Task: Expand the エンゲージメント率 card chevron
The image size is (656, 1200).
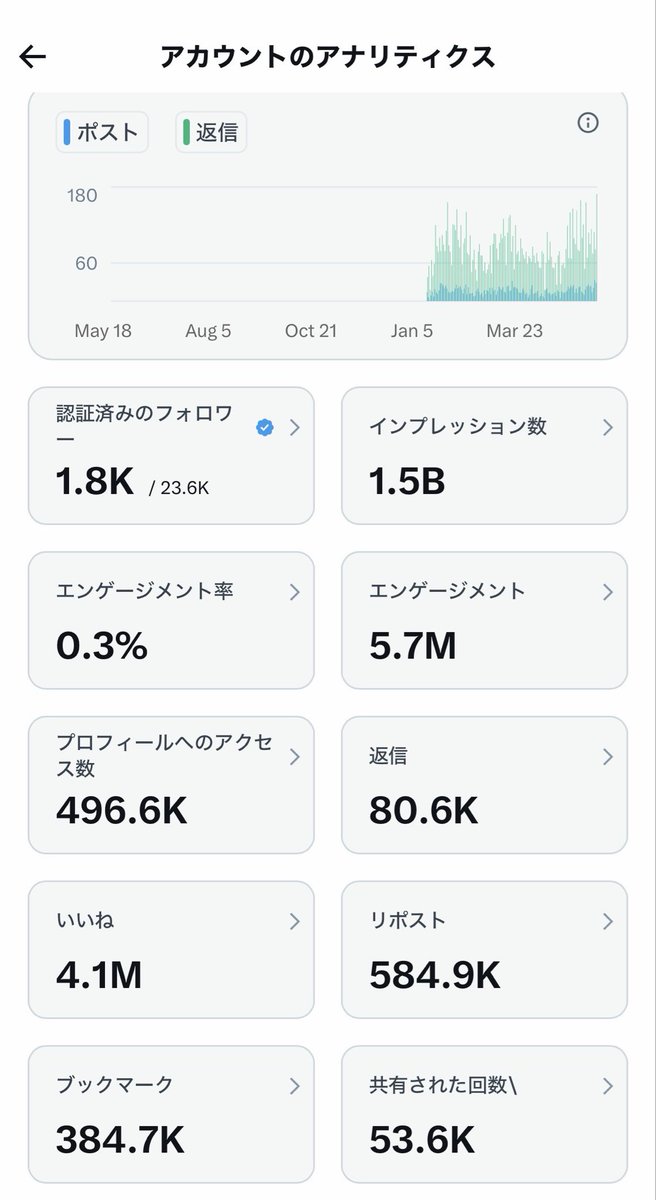Action: point(294,592)
